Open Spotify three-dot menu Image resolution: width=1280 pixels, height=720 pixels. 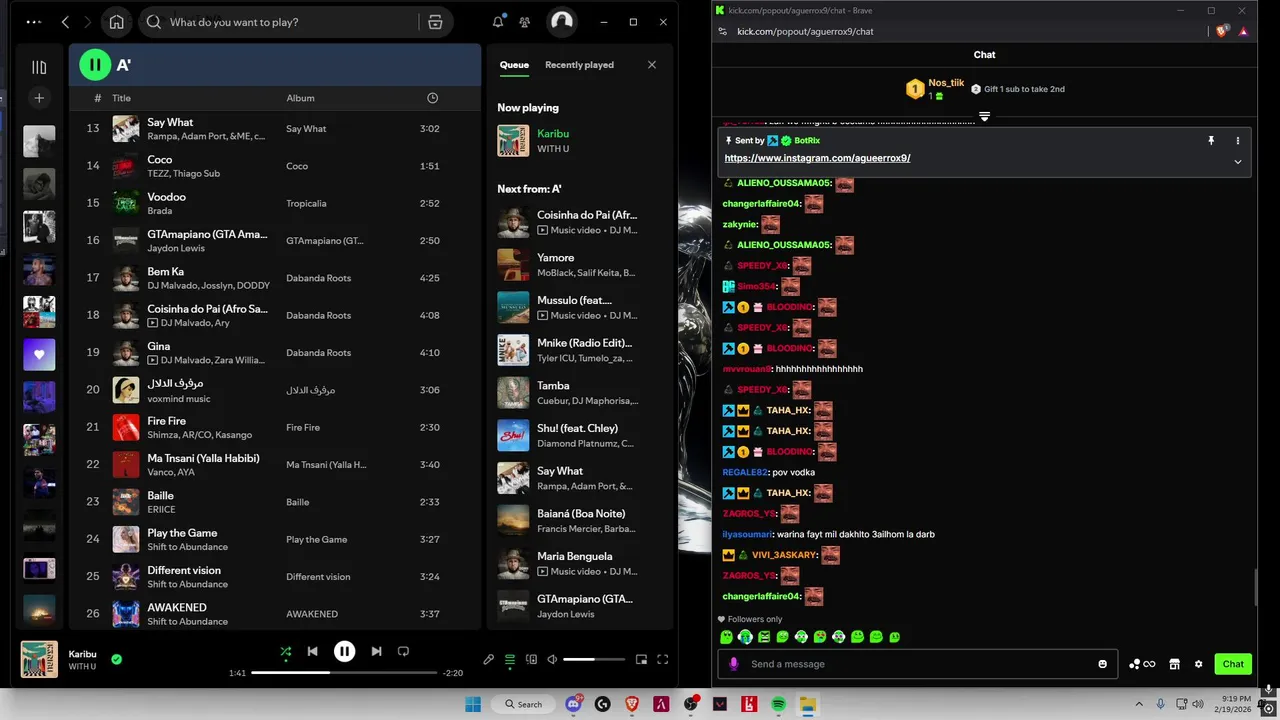click(x=34, y=22)
